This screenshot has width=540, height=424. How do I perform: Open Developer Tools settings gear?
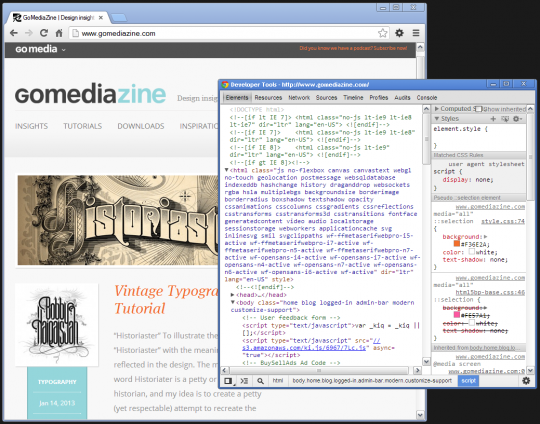526,381
